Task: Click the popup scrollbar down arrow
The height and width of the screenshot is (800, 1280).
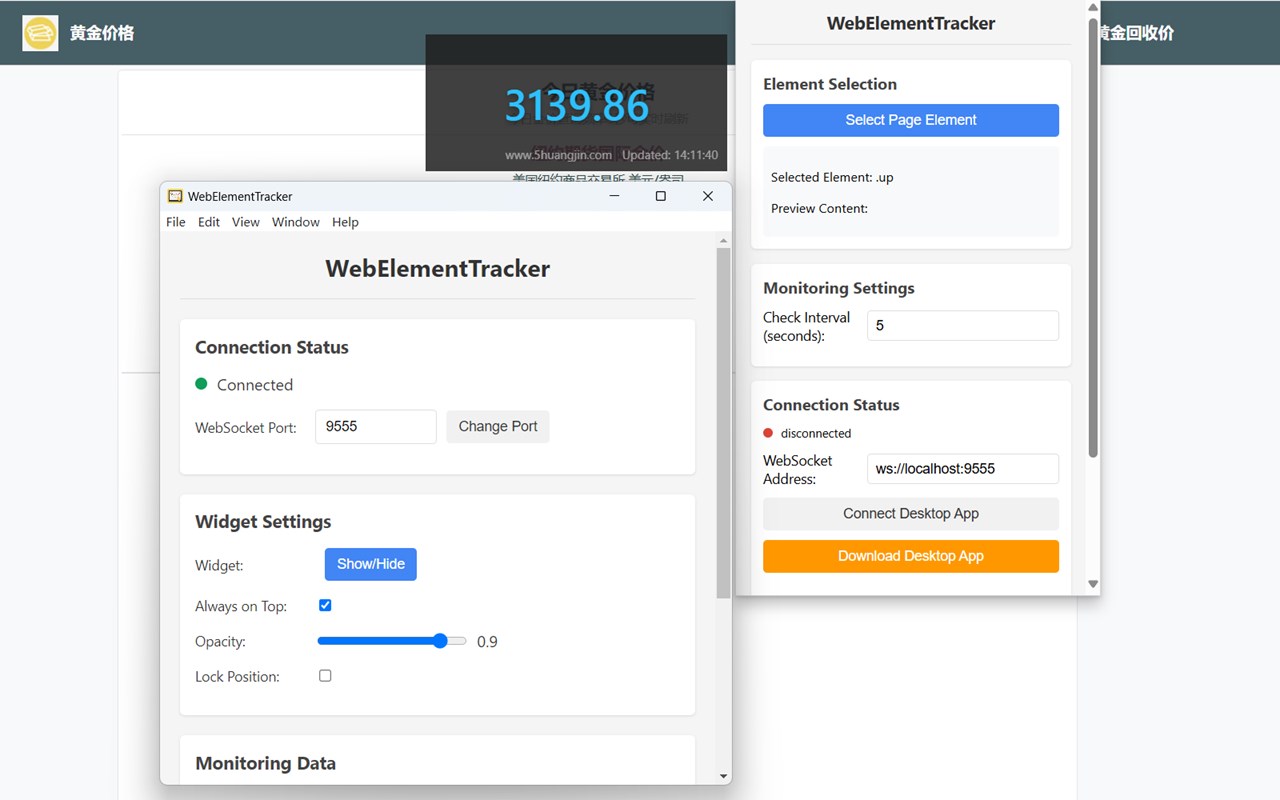Action: [1093, 584]
